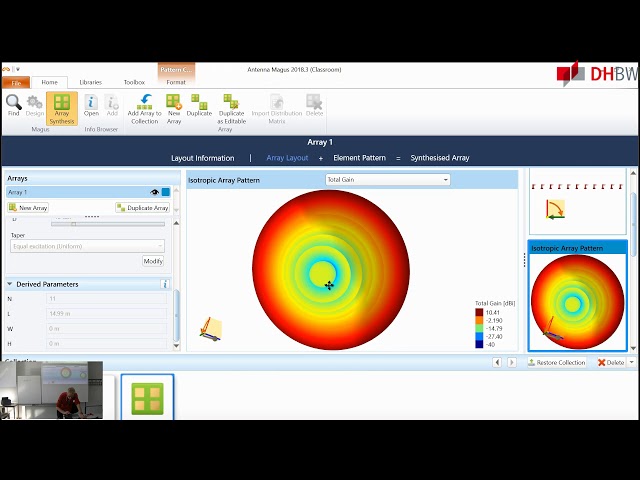Expand the Taper excitation dropdown
The width and height of the screenshot is (640, 480).
click(x=88, y=246)
